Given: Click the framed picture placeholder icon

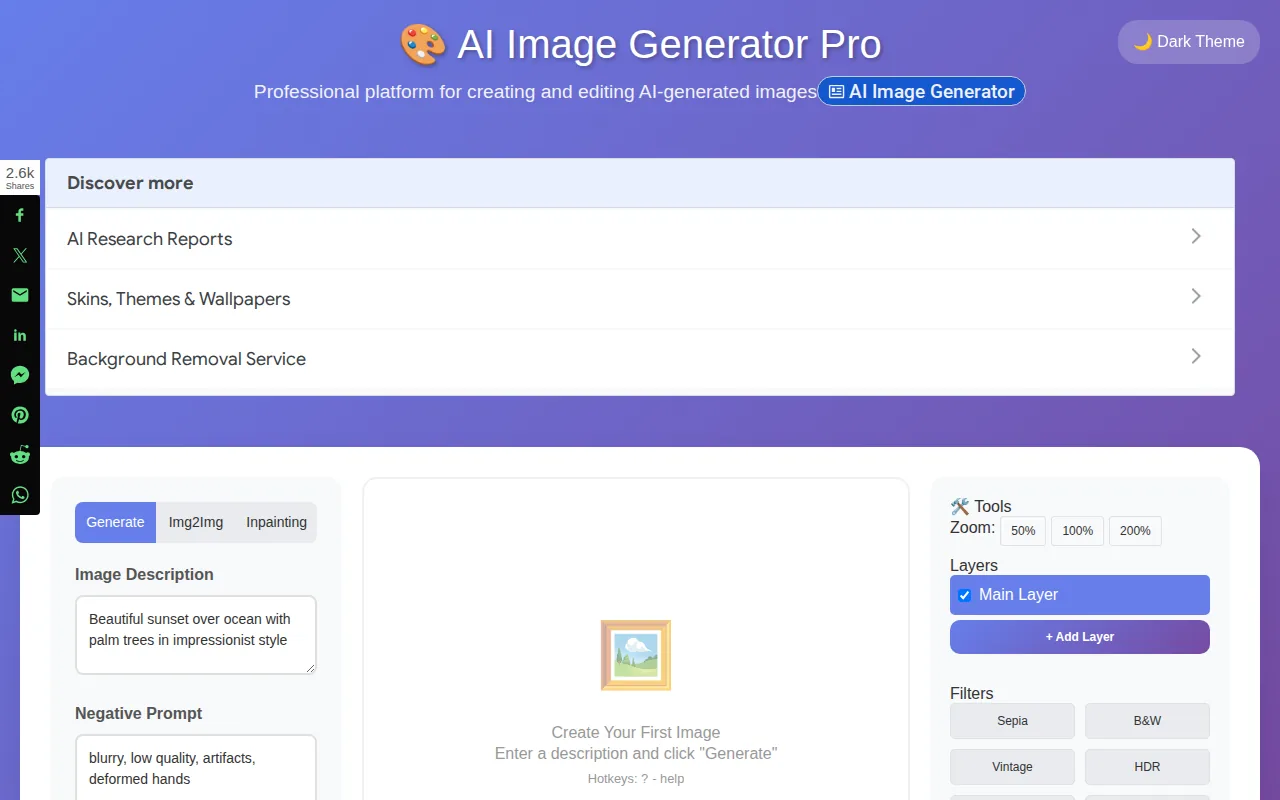Looking at the screenshot, I should 636,655.
